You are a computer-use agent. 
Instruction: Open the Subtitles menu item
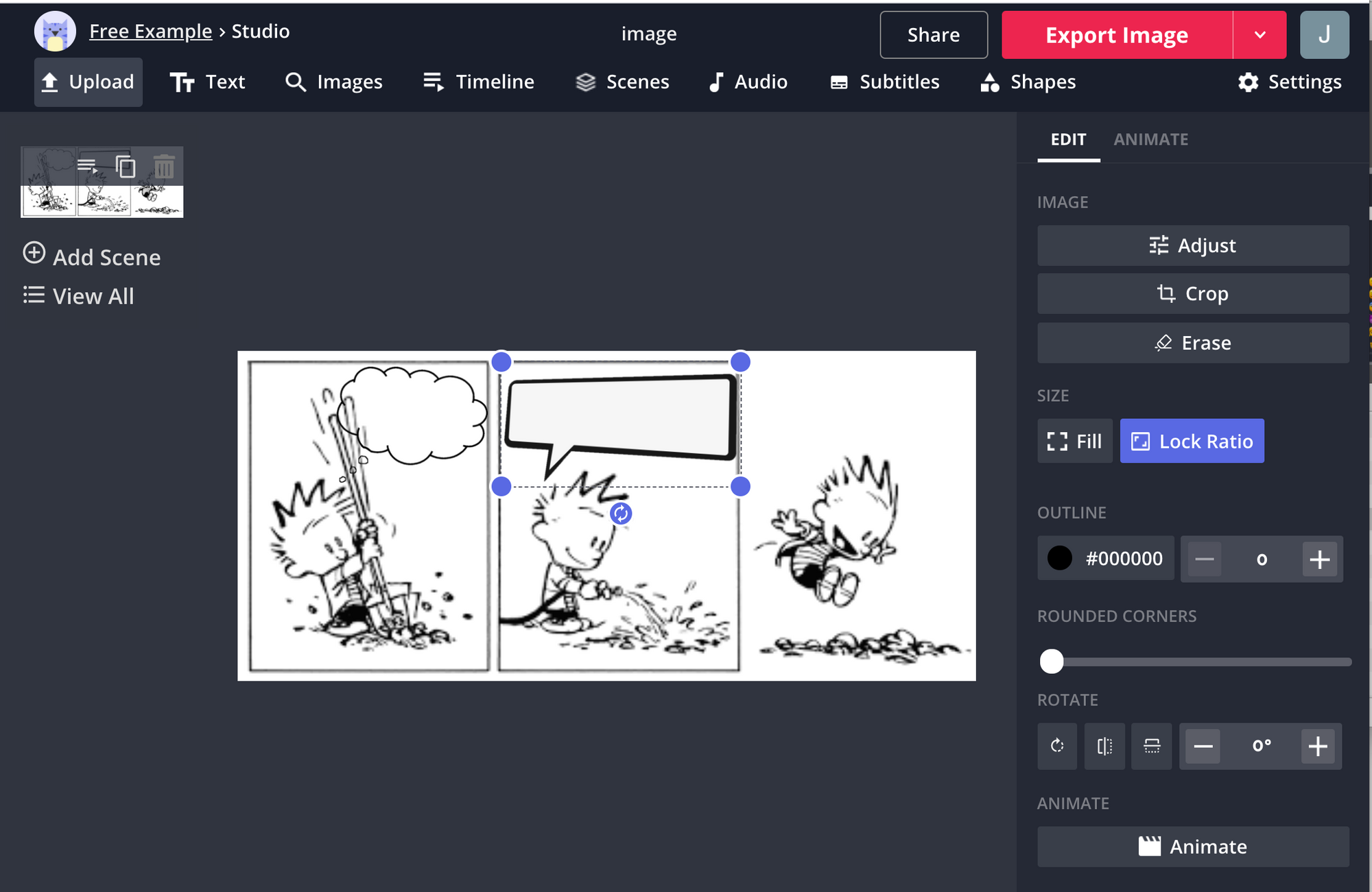click(x=884, y=82)
